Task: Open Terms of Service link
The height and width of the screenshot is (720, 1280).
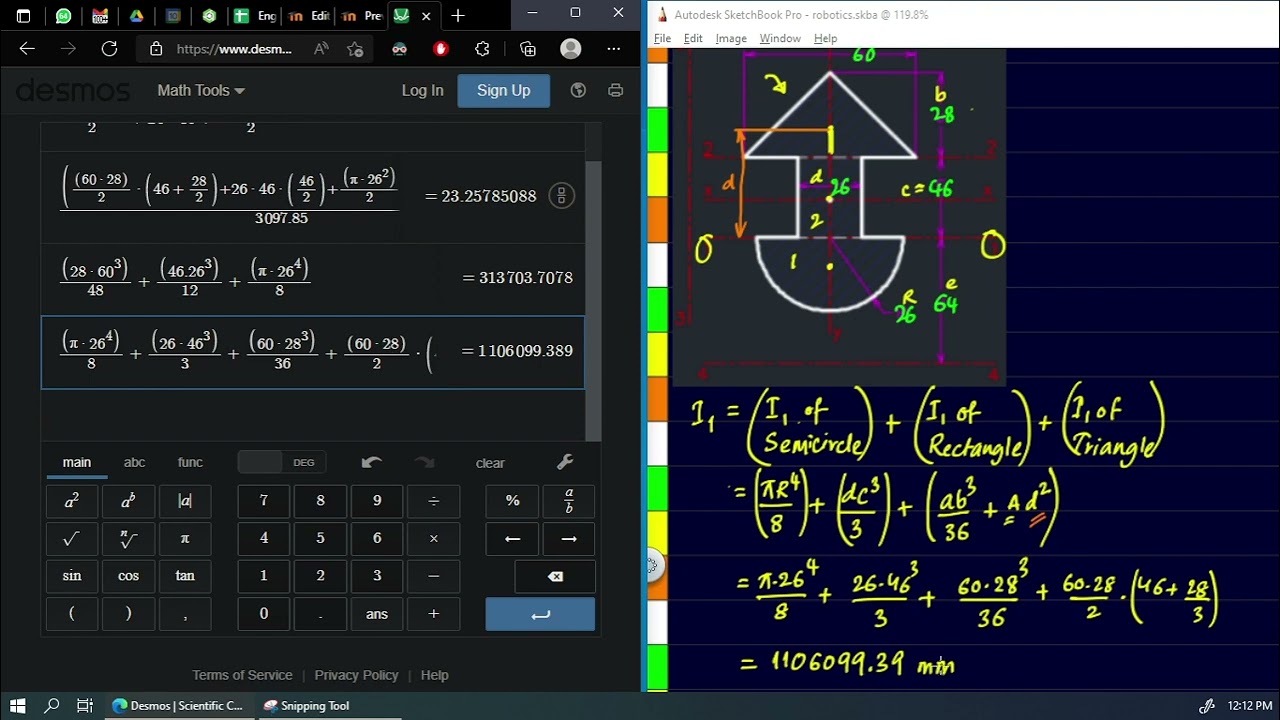Action: click(242, 675)
